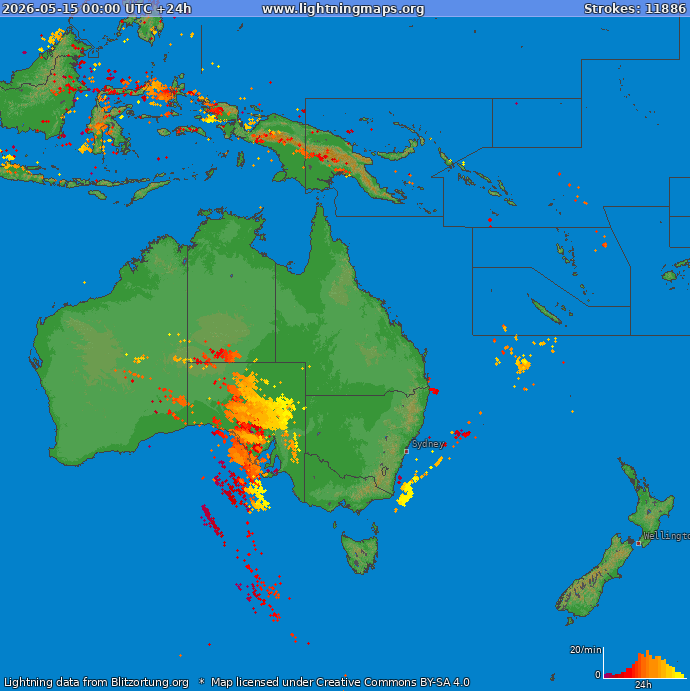Click the '20/min' histogram scale label
Screen dimensions: 690x691
tap(586, 650)
